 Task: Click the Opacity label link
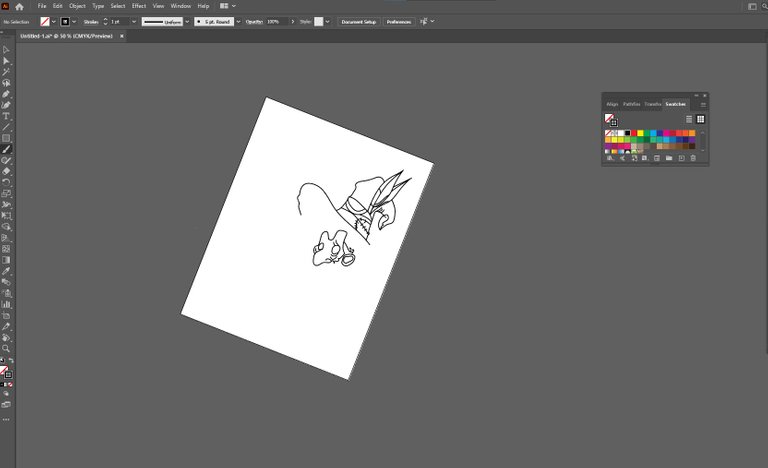click(x=254, y=22)
